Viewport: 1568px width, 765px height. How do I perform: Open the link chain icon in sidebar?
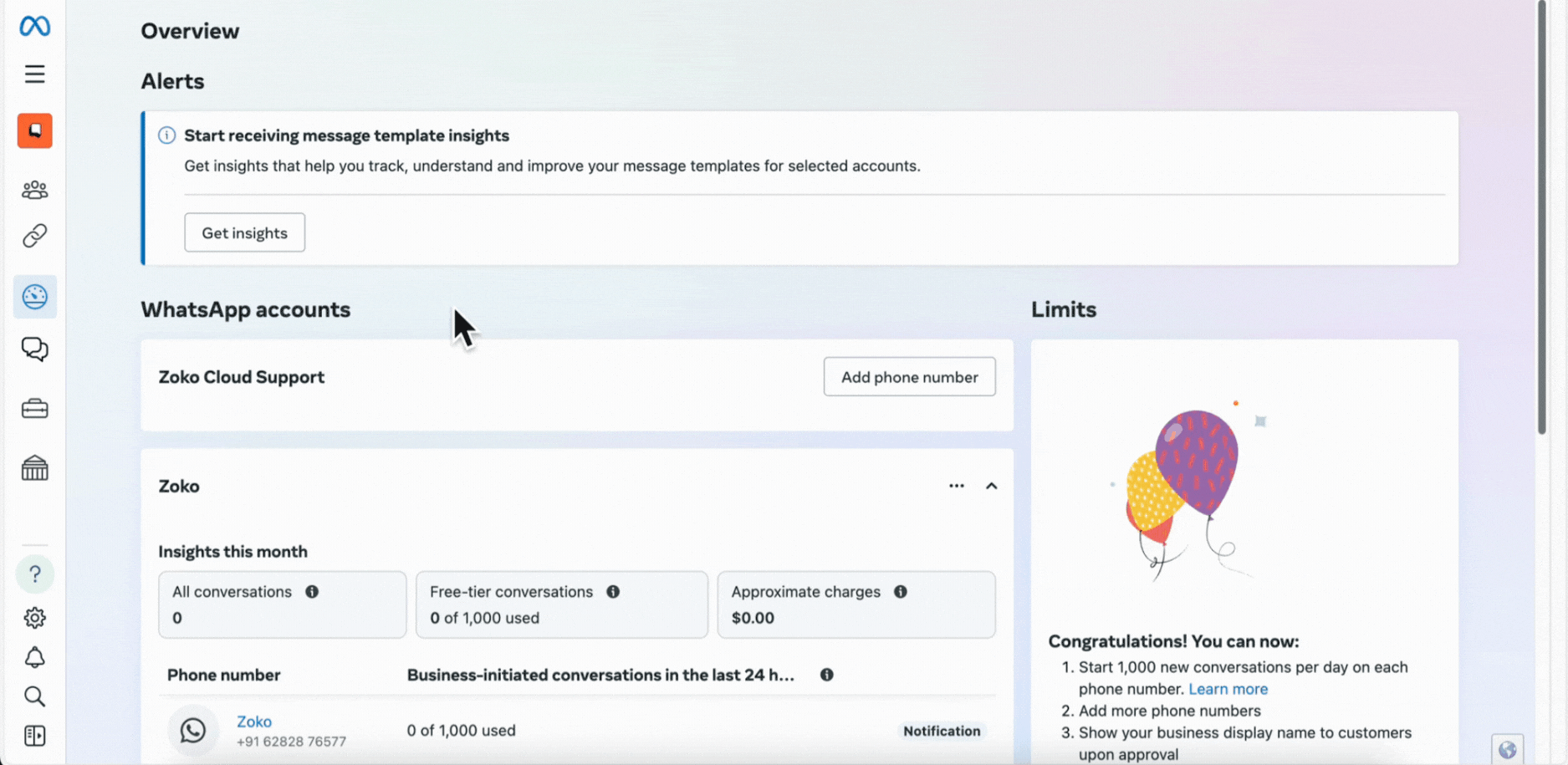[34, 236]
